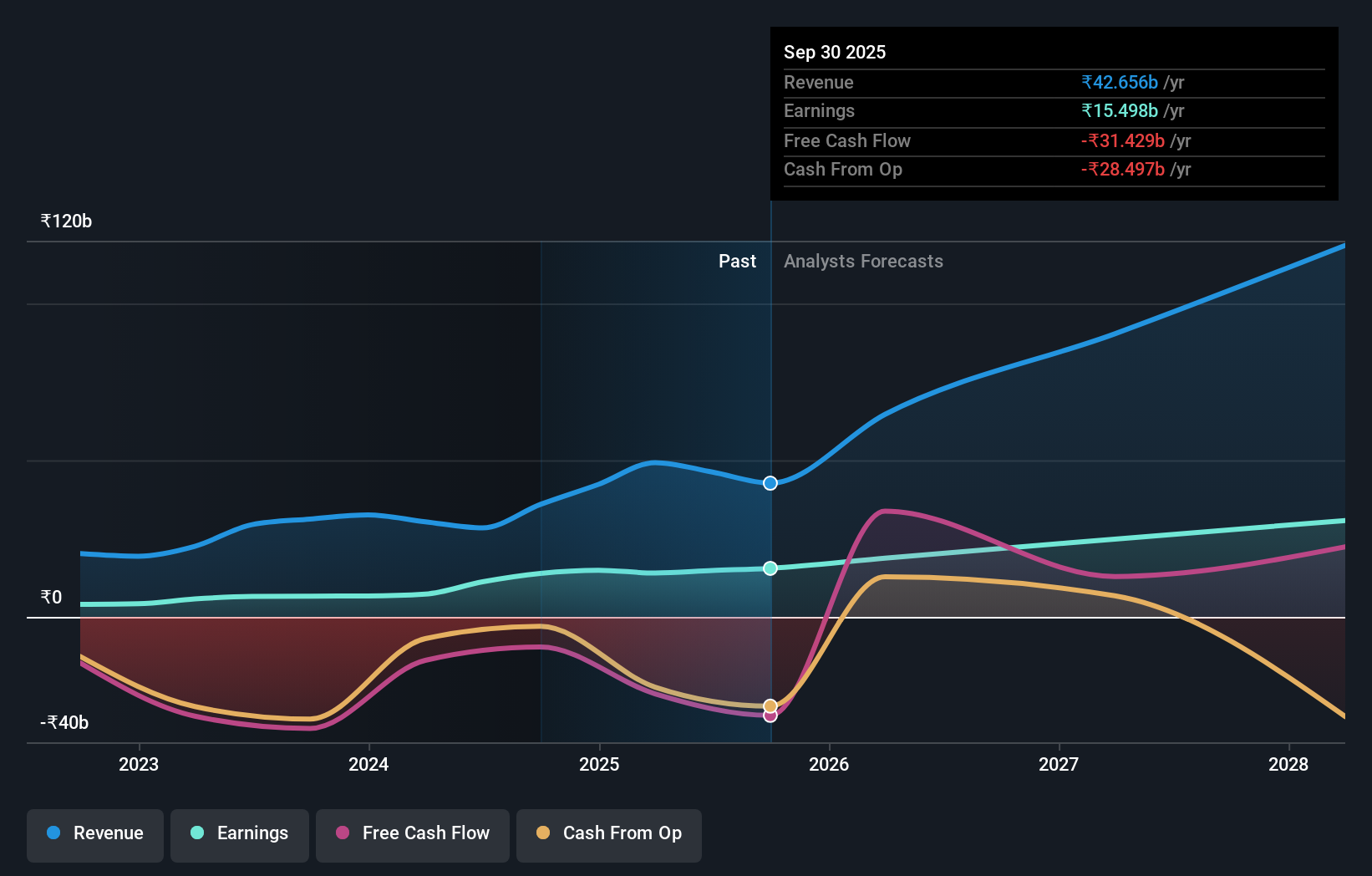The height and width of the screenshot is (876, 1372).
Task: Click the 2026 year axis label
Action: click(x=829, y=764)
